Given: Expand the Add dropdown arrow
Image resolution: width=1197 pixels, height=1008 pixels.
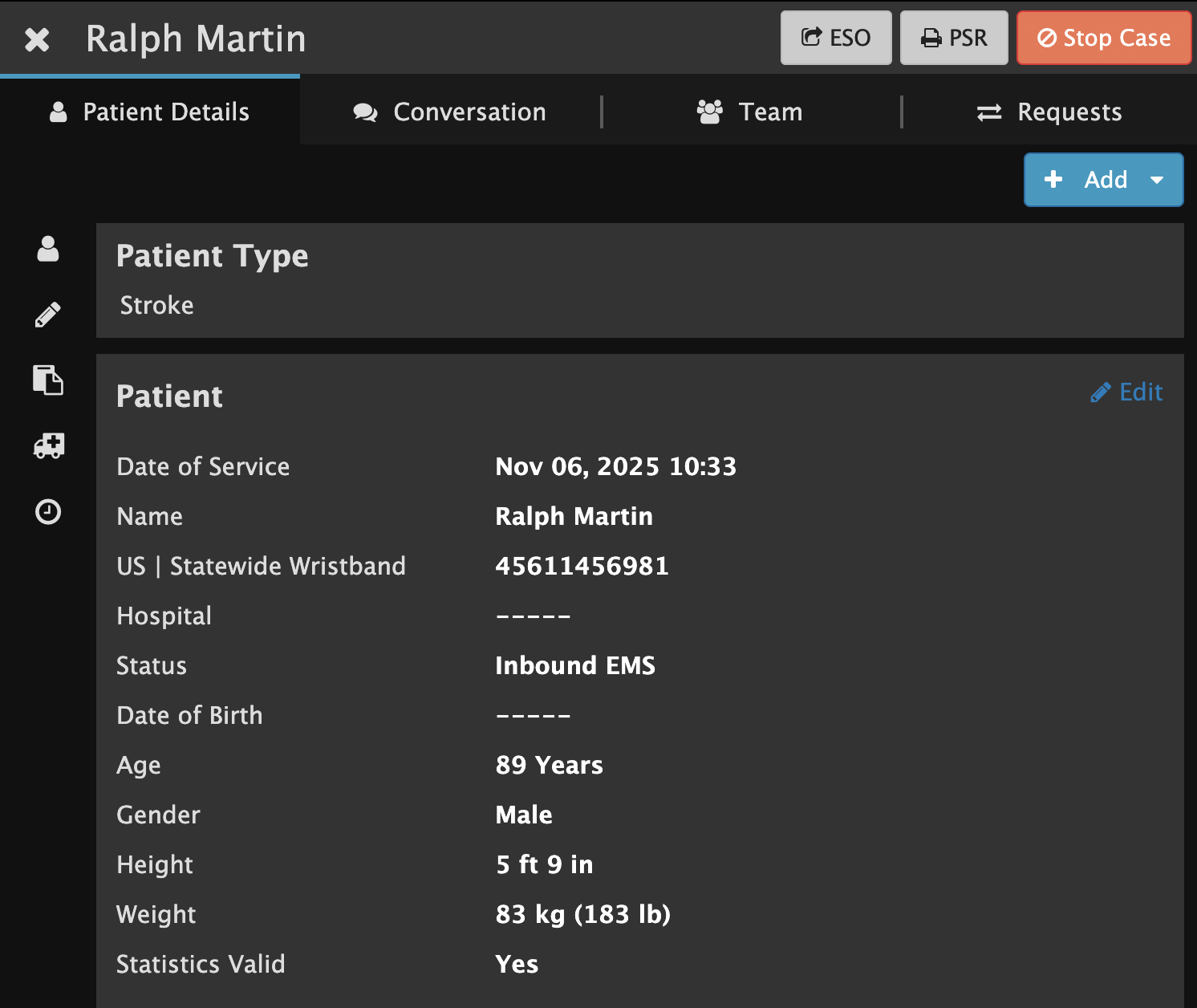Looking at the screenshot, I should coord(1157,180).
